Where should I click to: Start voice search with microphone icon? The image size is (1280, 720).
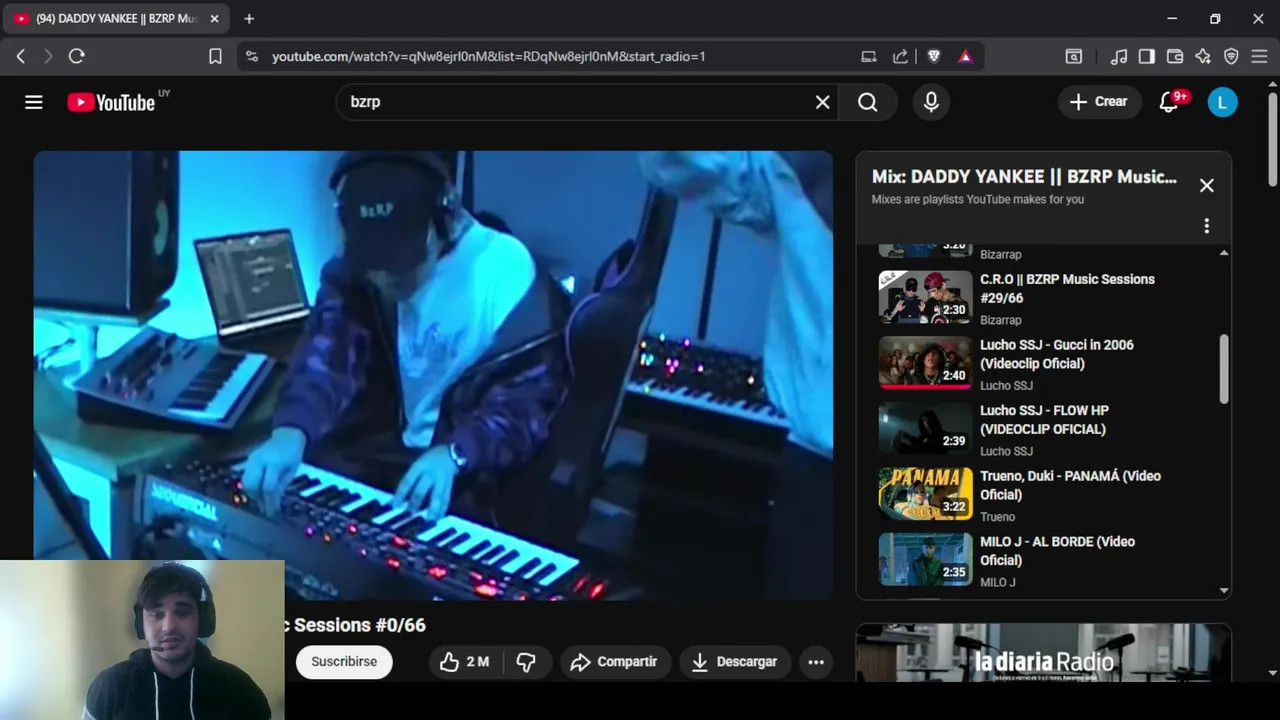[931, 102]
